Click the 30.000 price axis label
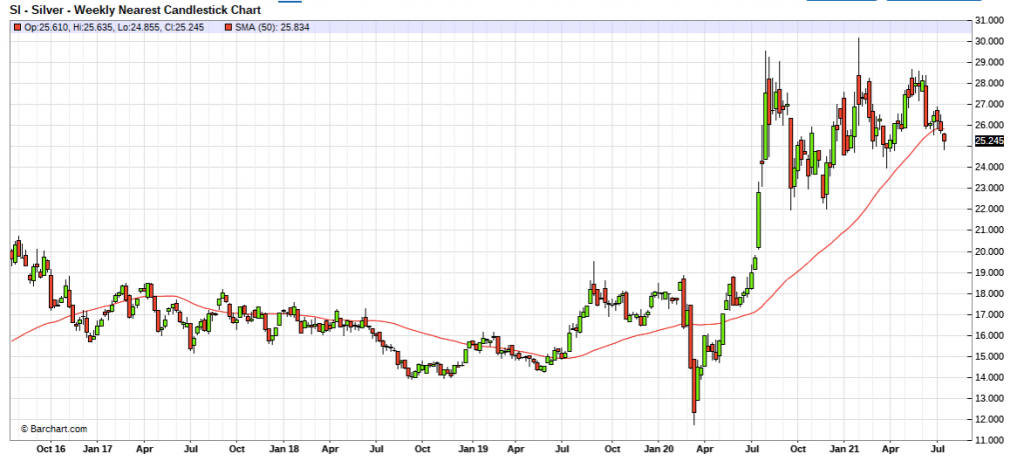Screen dimensions: 1024x461 (x=990, y=41)
